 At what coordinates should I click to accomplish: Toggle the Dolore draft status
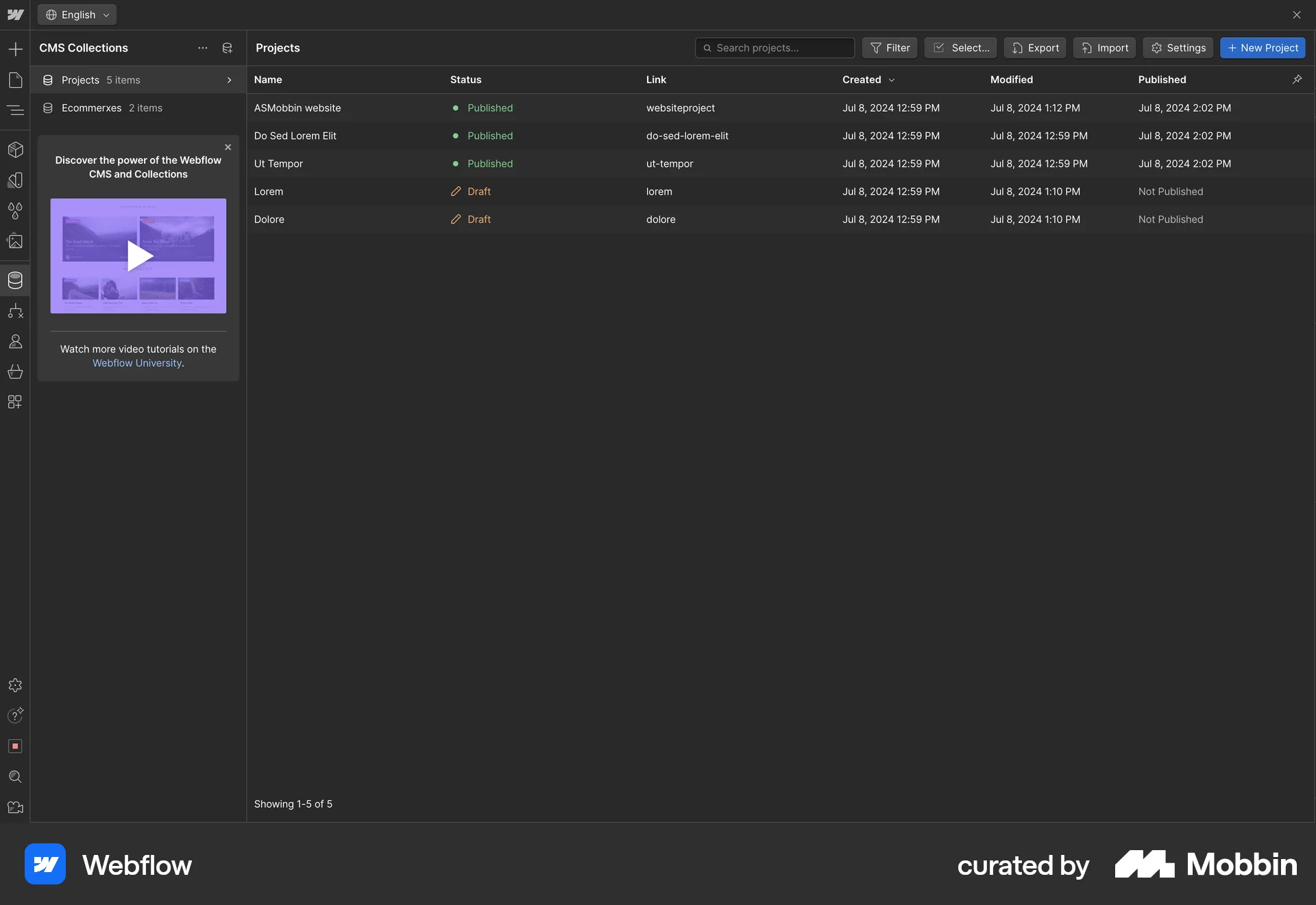pos(470,219)
